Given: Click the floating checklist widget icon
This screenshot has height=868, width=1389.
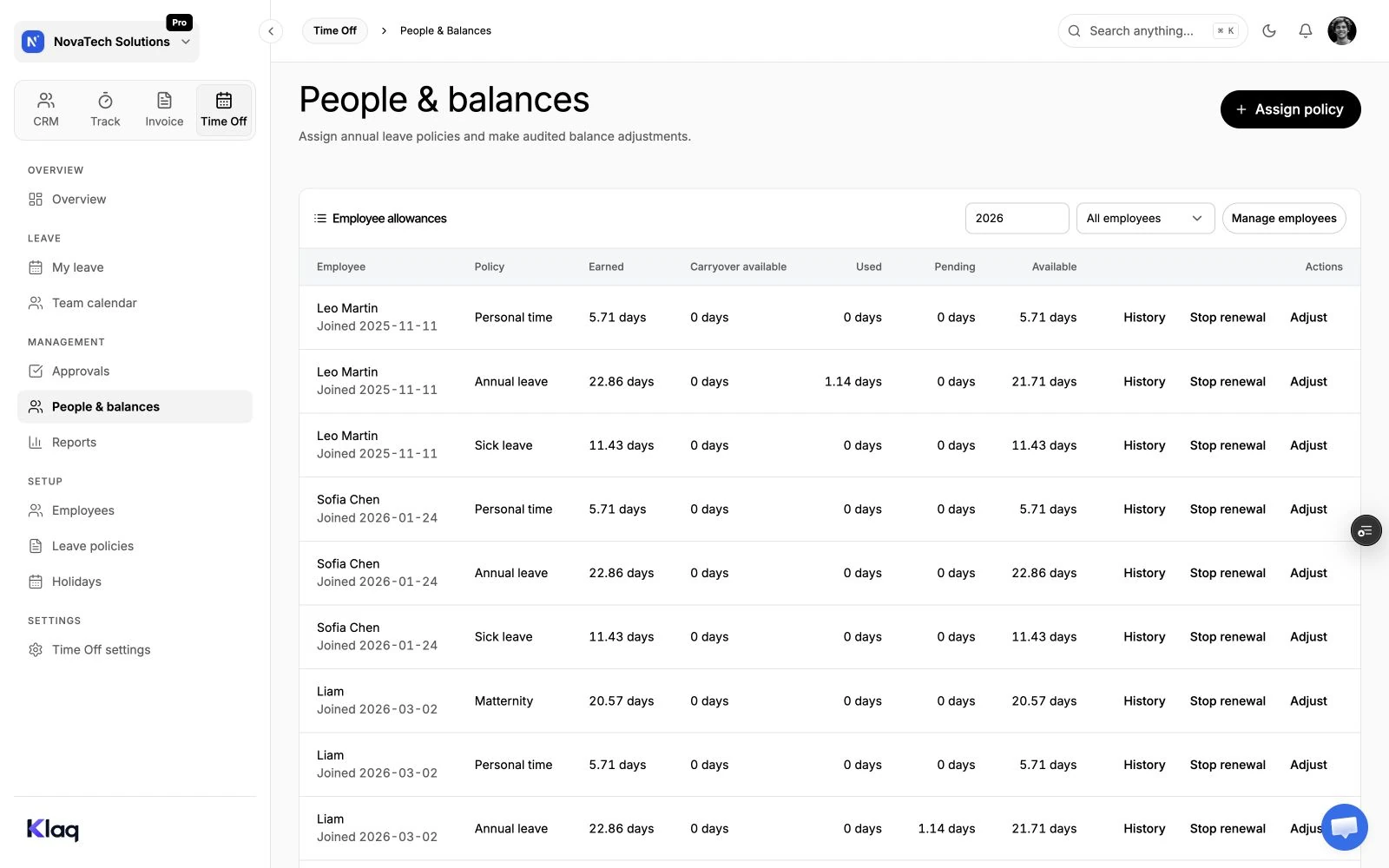Looking at the screenshot, I should [x=1366, y=530].
